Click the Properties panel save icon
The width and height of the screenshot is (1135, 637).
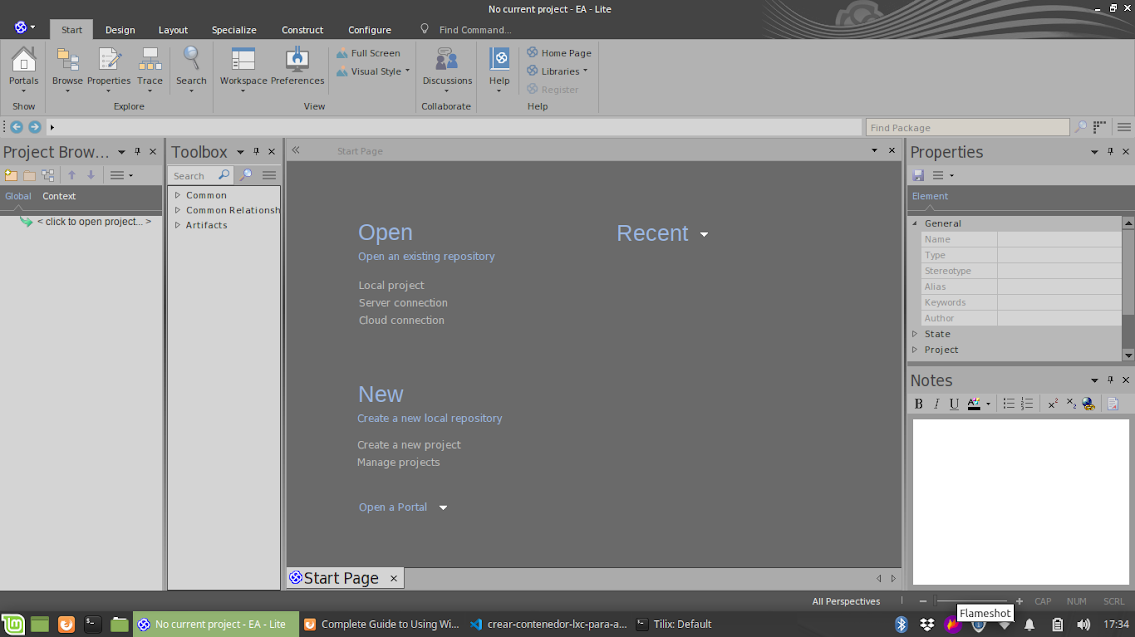[918, 175]
